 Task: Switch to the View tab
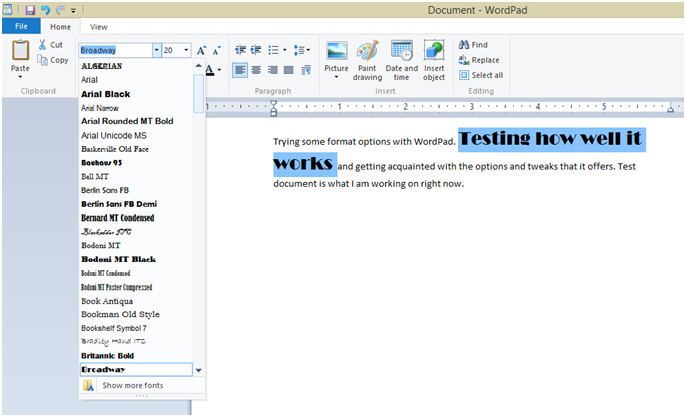point(99,27)
